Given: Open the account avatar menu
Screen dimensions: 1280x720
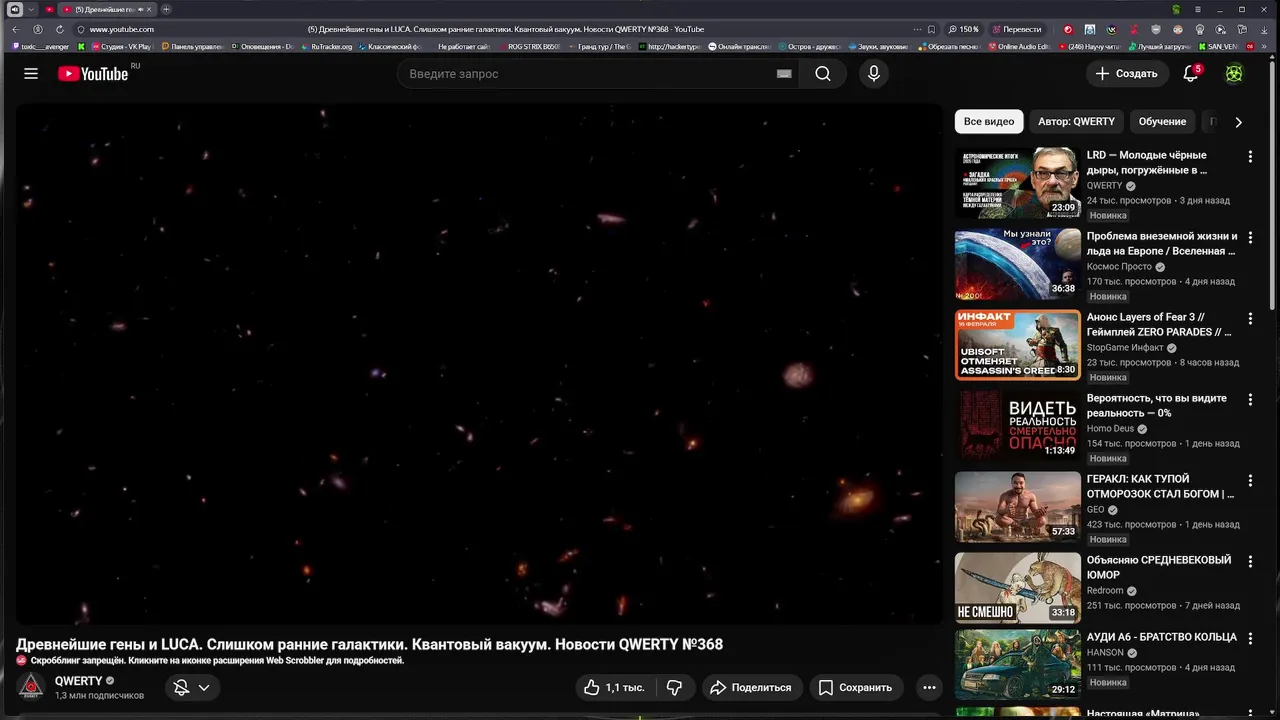Looking at the screenshot, I should pyautogui.click(x=1235, y=74).
